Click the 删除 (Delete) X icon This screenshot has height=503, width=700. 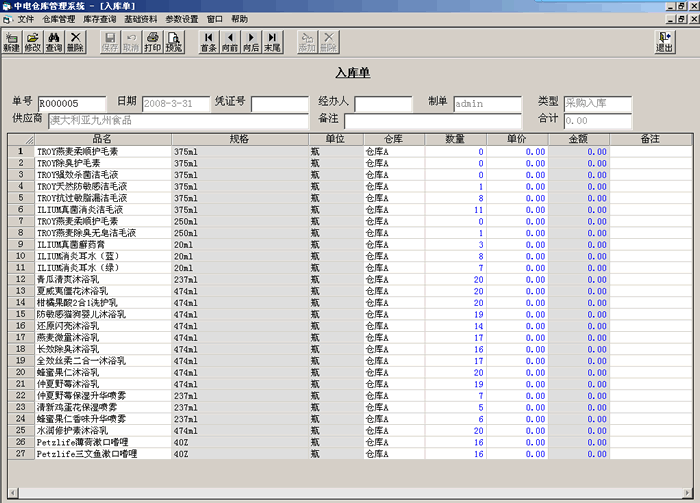click(75, 42)
